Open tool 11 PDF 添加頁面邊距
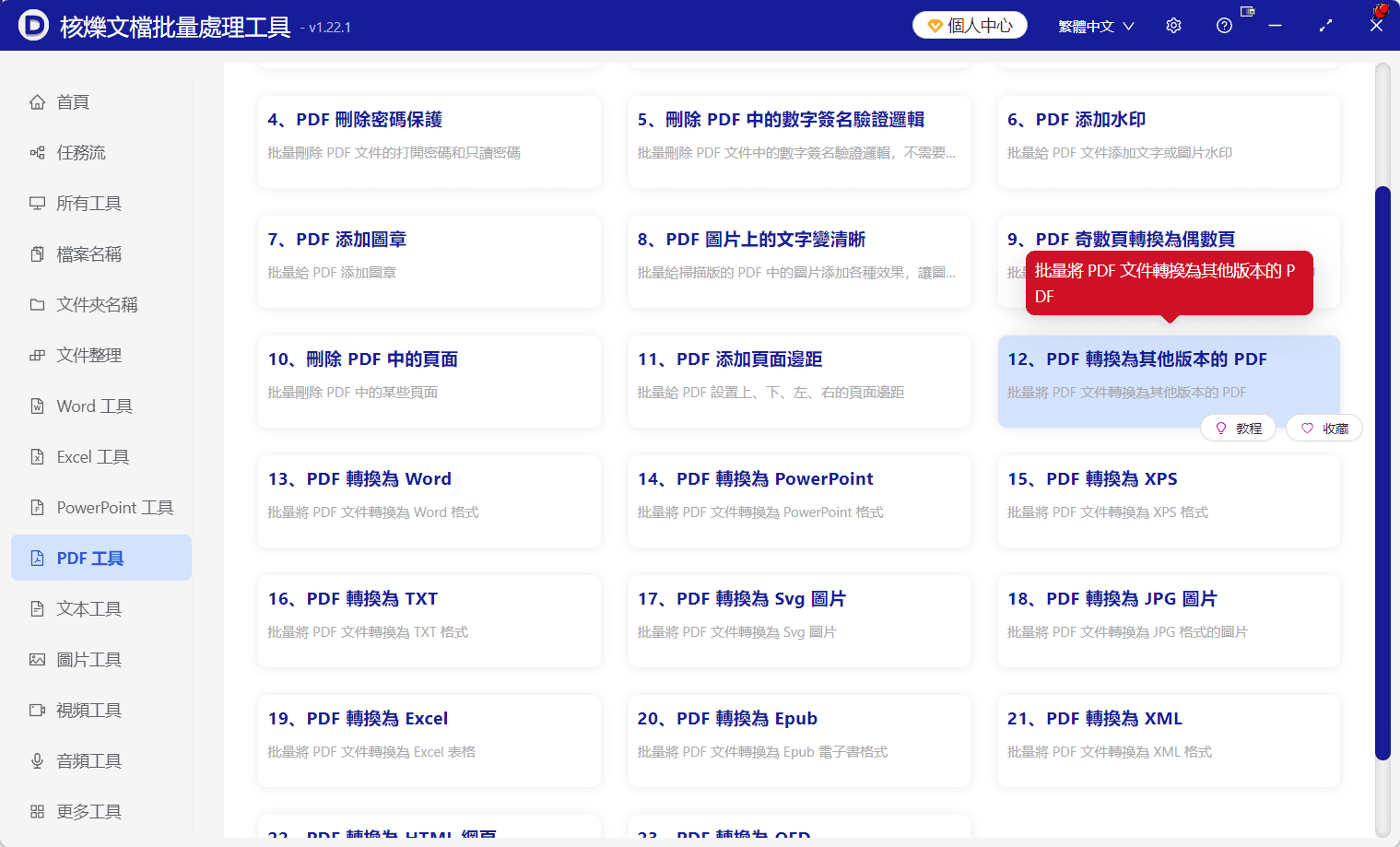Image resolution: width=1400 pixels, height=847 pixels. coord(799,382)
